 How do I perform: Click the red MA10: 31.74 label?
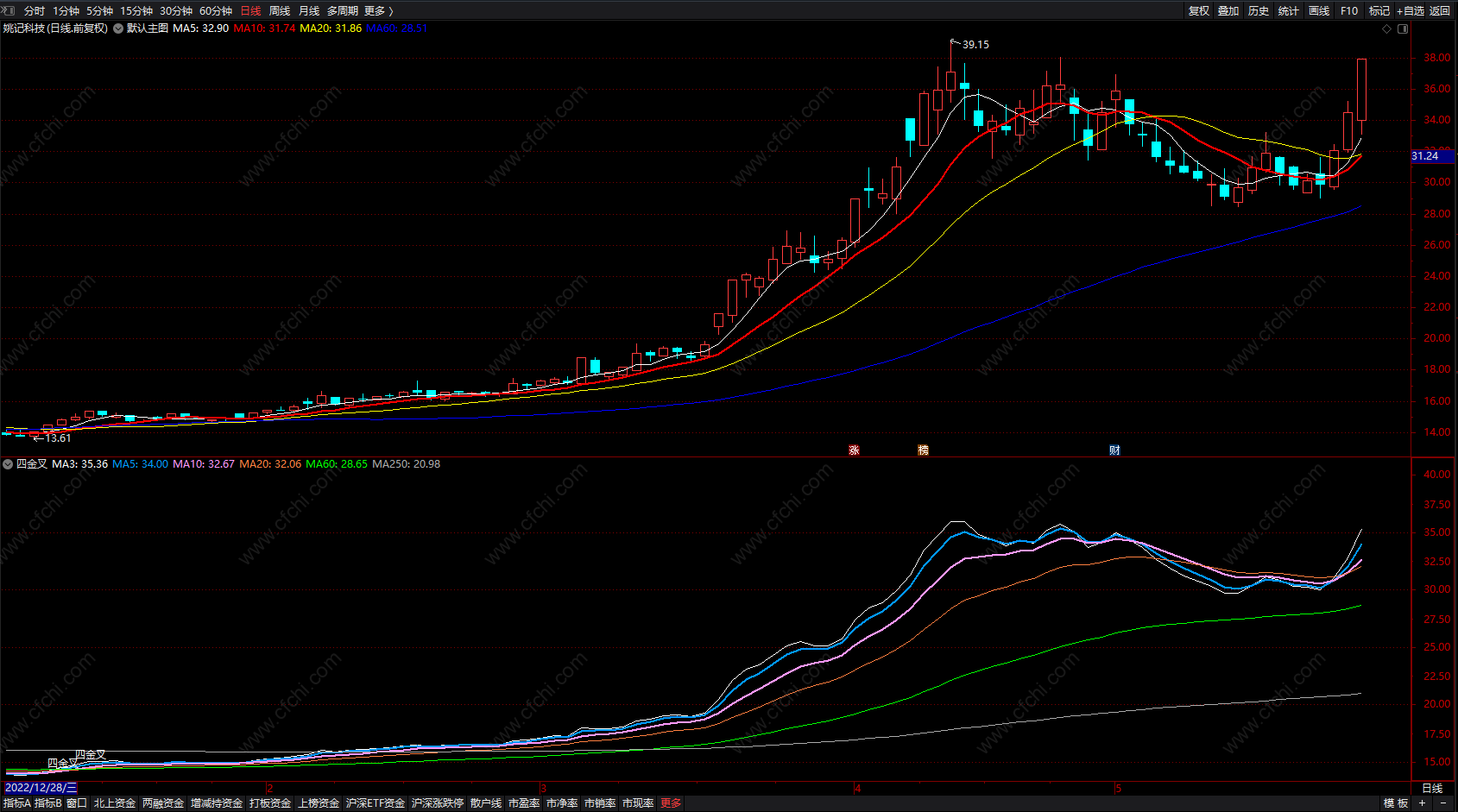(264, 28)
